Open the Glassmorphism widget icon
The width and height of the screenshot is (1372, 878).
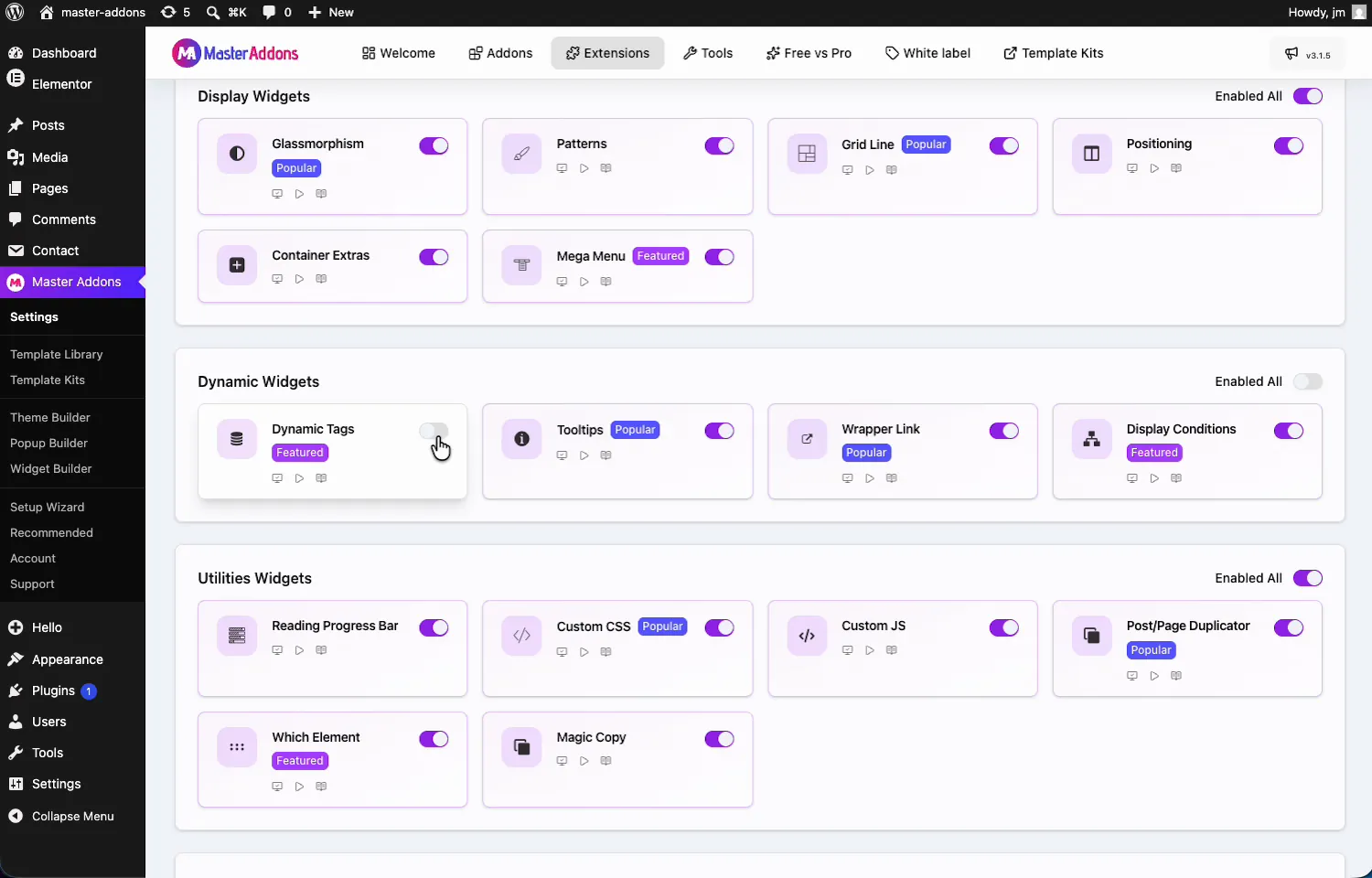click(x=237, y=154)
